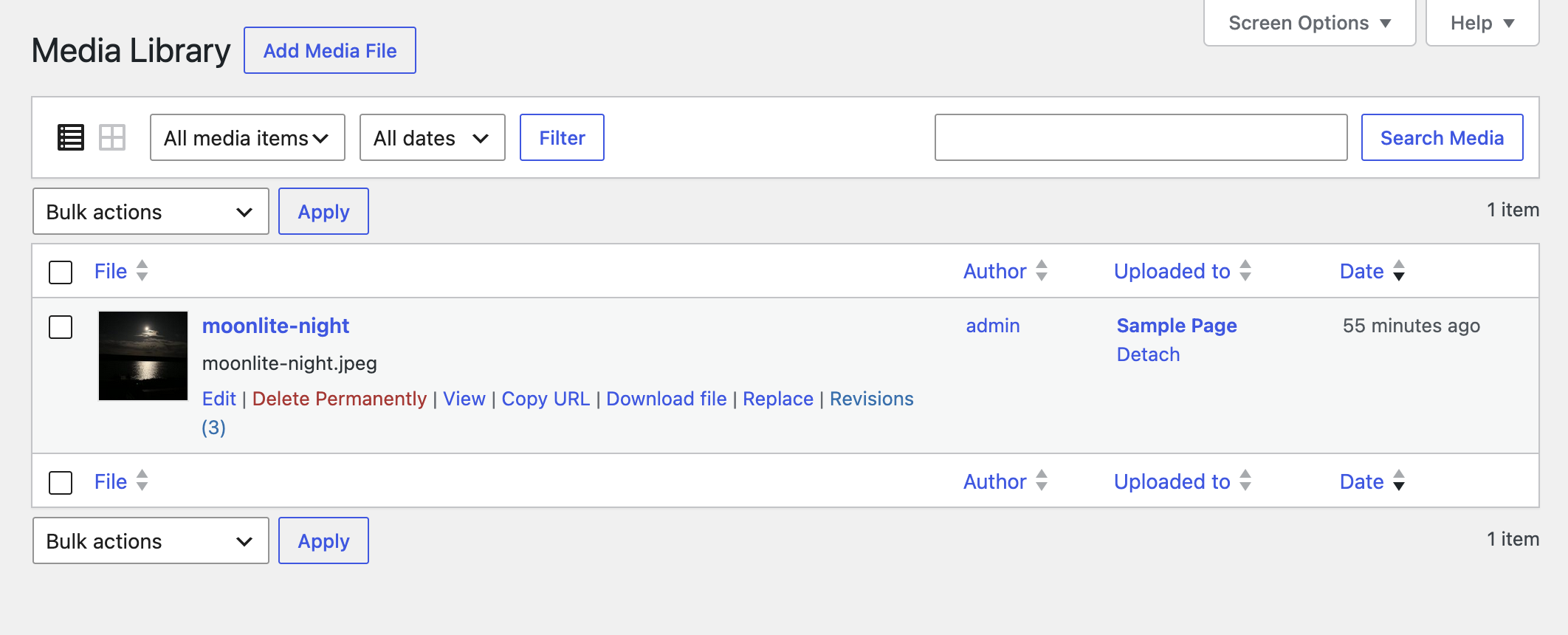The height and width of the screenshot is (635, 1568).
Task: Click footer File column sort arrows
Action: (x=142, y=481)
